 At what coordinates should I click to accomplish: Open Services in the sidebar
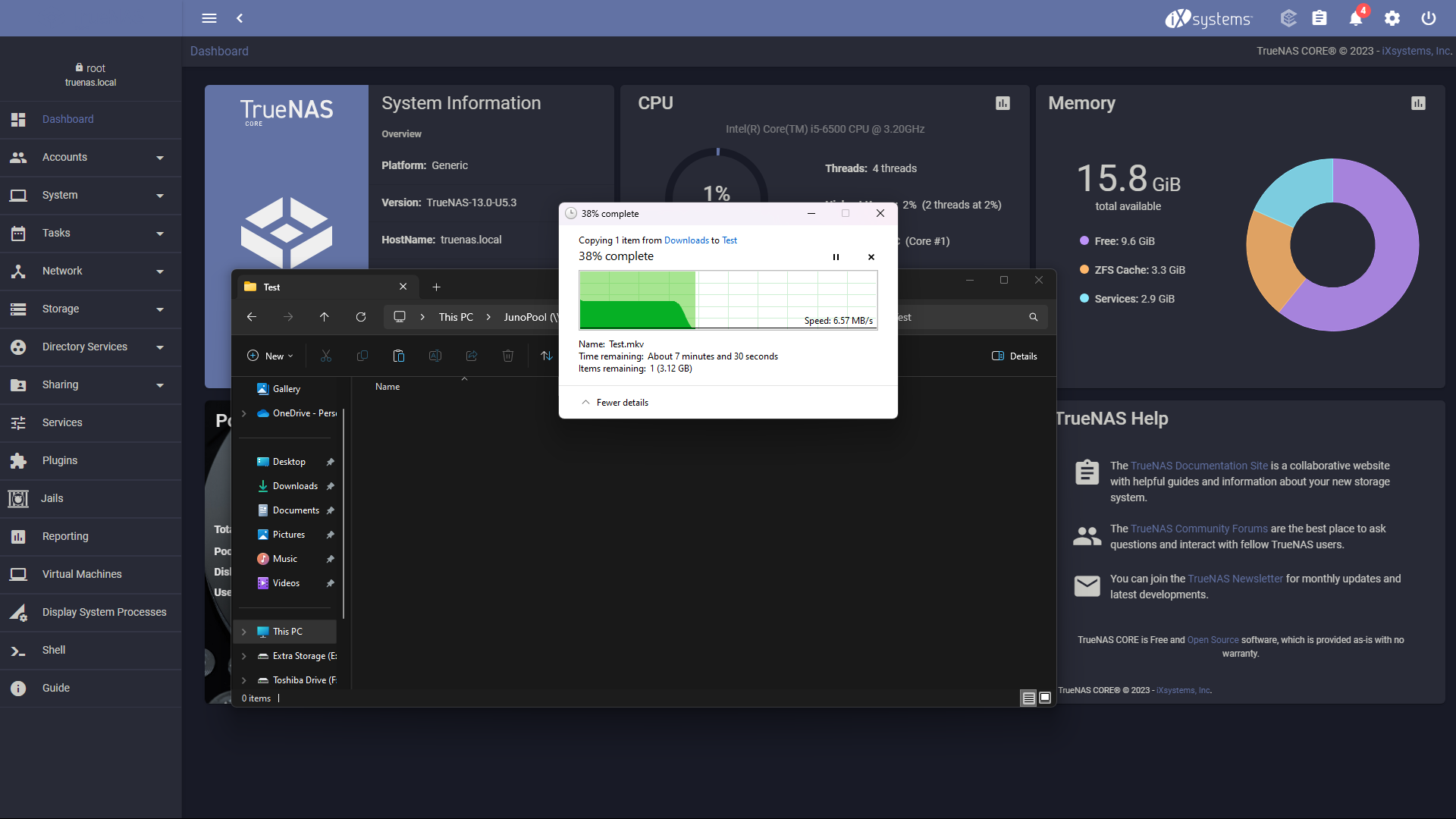pyautogui.click(x=91, y=422)
